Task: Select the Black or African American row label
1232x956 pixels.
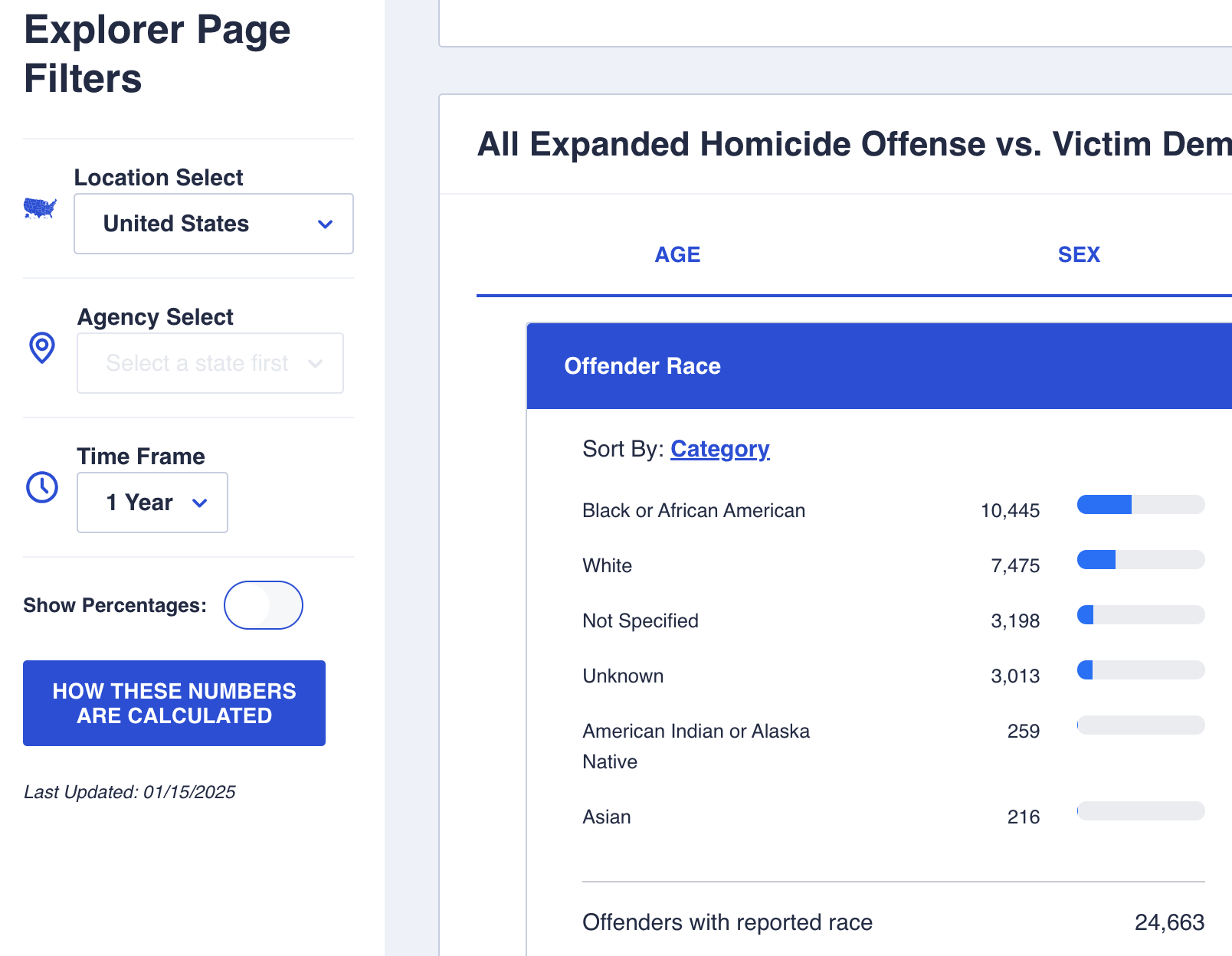Action: pos(693,510)
